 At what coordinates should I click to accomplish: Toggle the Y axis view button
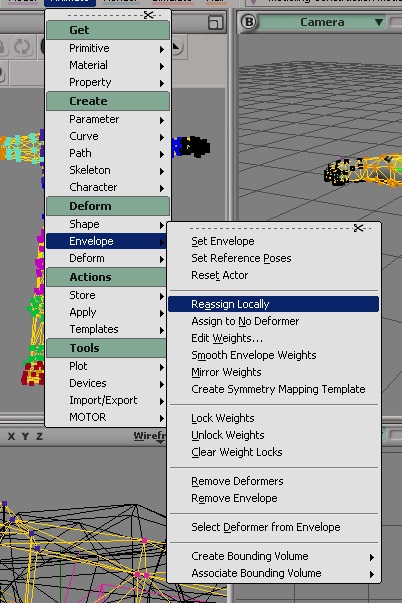(25, 436)
